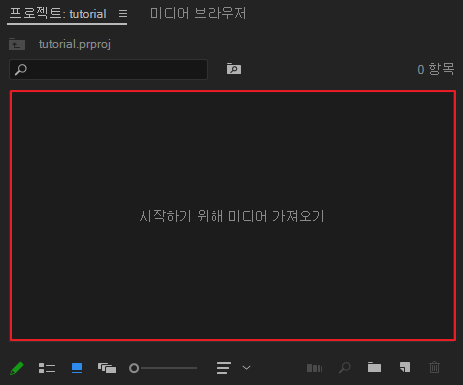Viewport: 463px width, 385px height.
Task: Click the trash Clear icon
Action: point(434,367)
